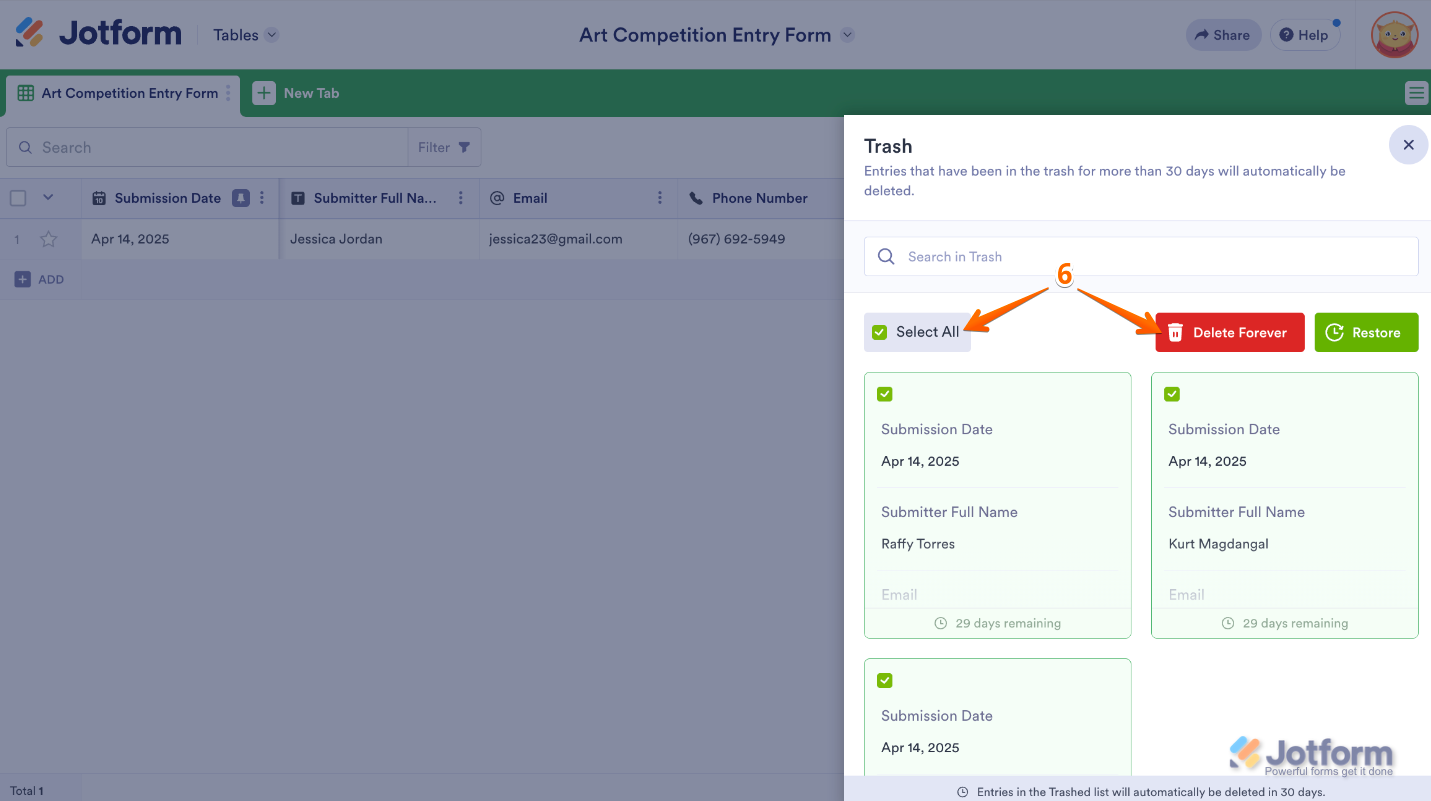Open the chevron beside header checkbox
1431x801 pixels.
pos(48,198)
